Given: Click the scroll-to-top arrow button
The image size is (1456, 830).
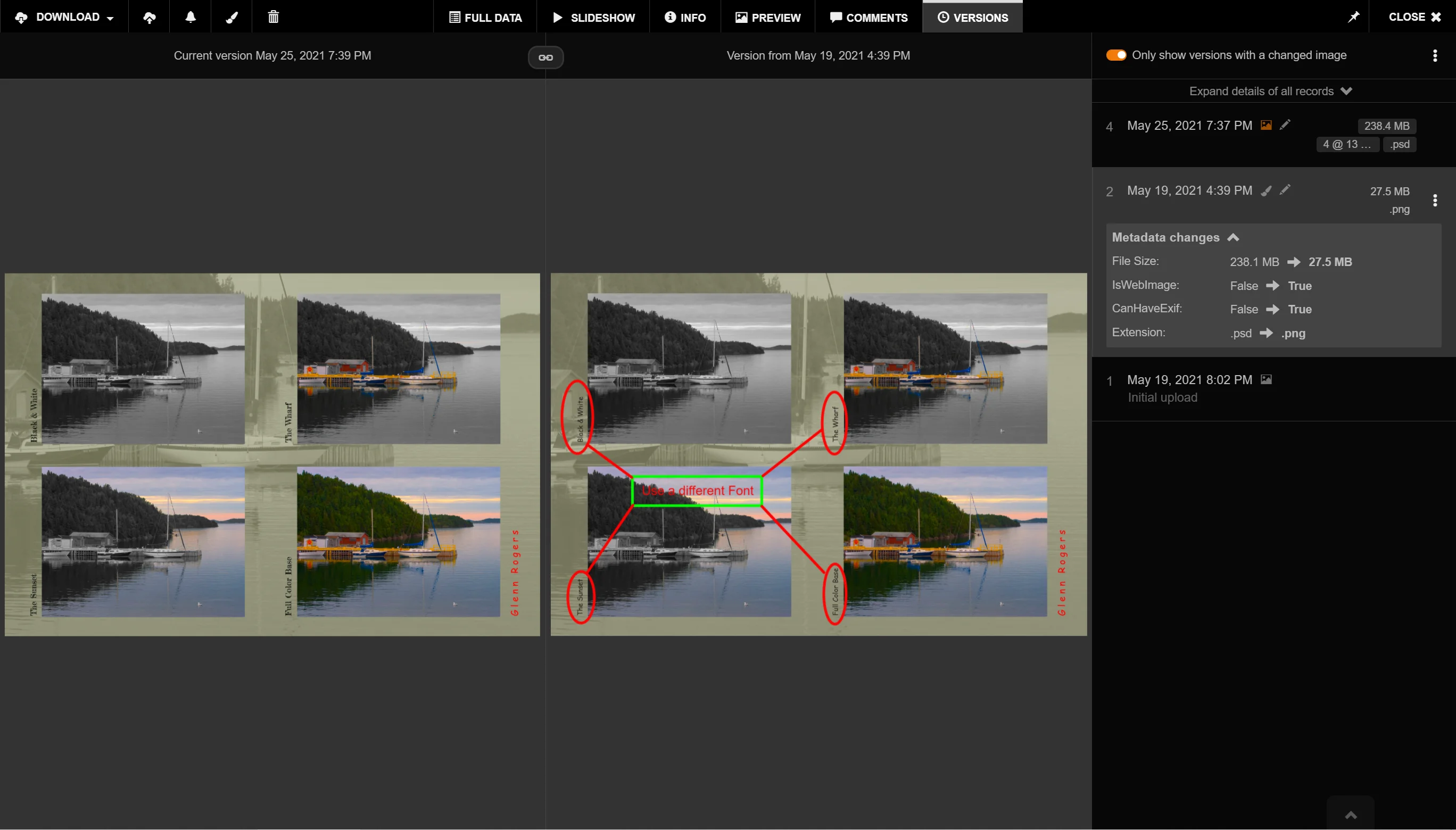Looking at the screenshot, I should pyautogui.click(x=1351, y=815).
